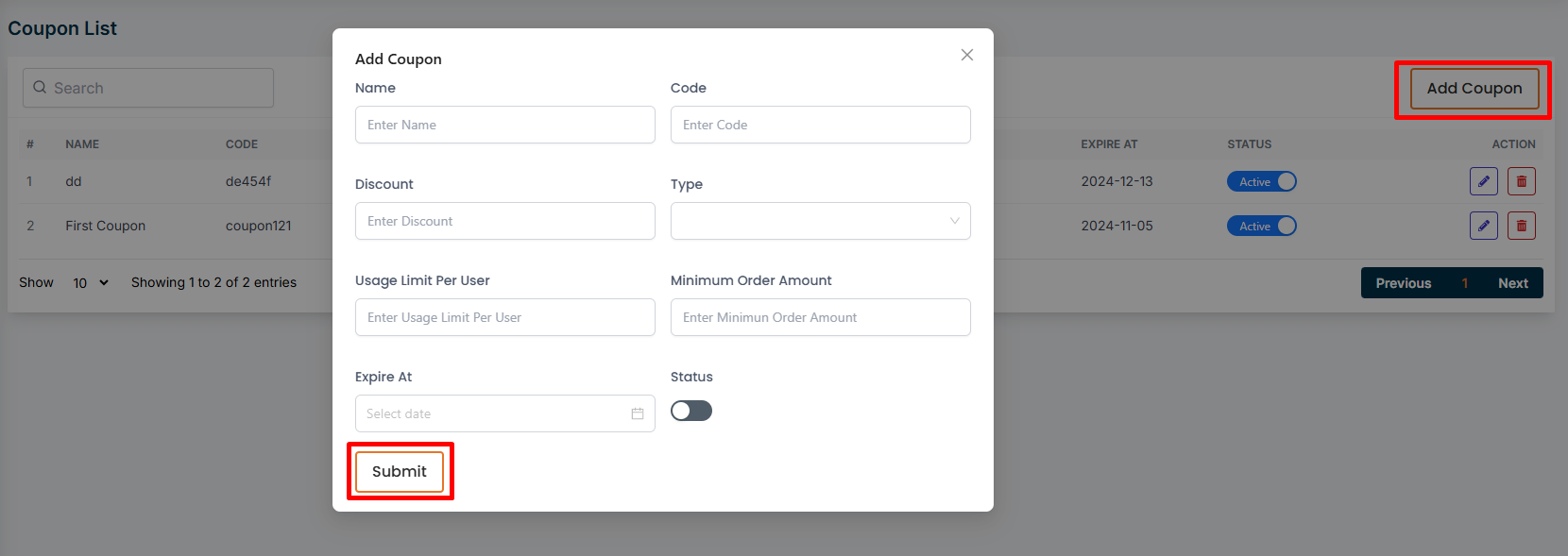Screen dimensions: 1568x556
Task: Go to the Next page of coupons
Action: click(x=1512, y=283)
